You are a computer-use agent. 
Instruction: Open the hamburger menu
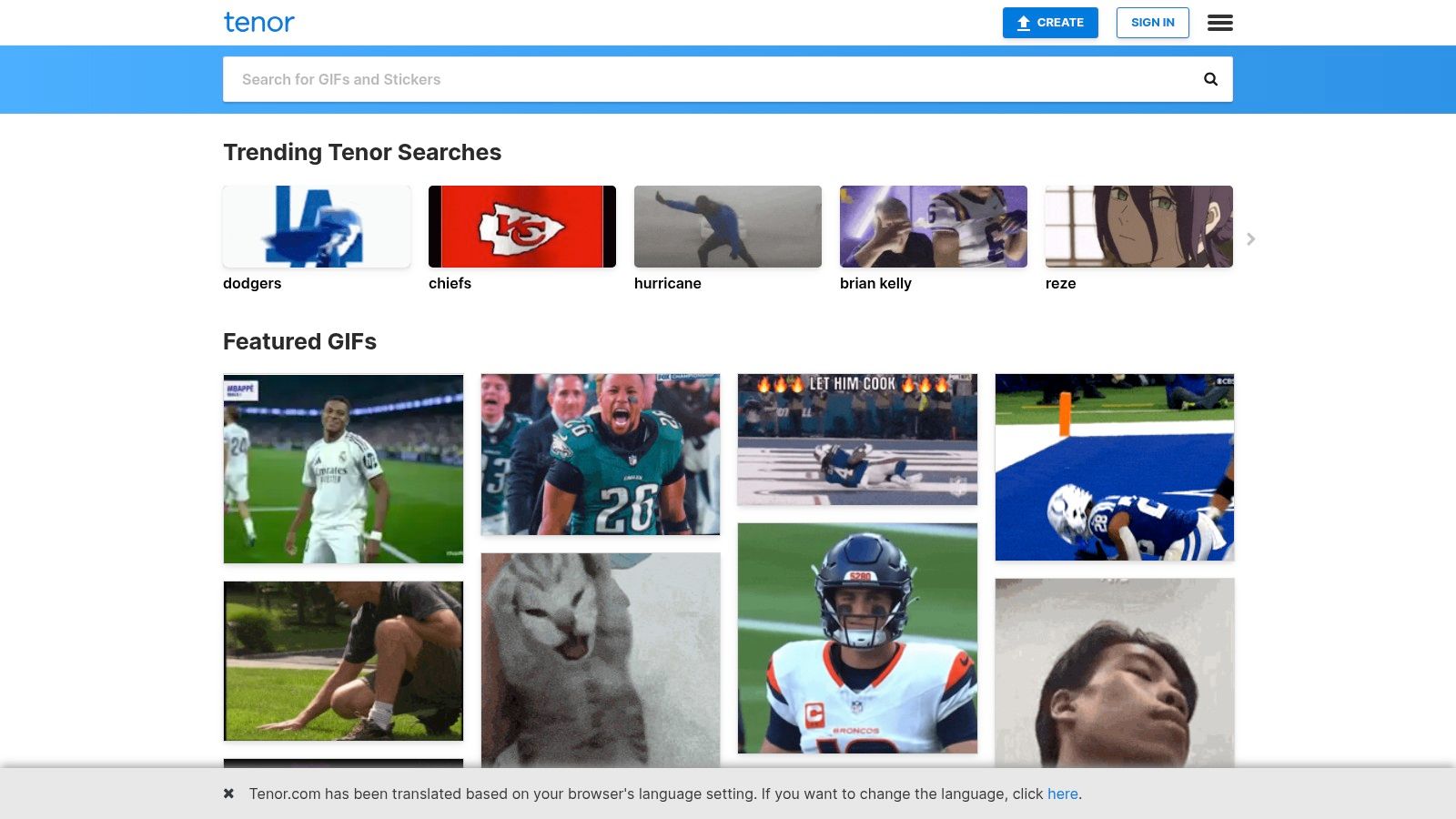(1220, 23)
